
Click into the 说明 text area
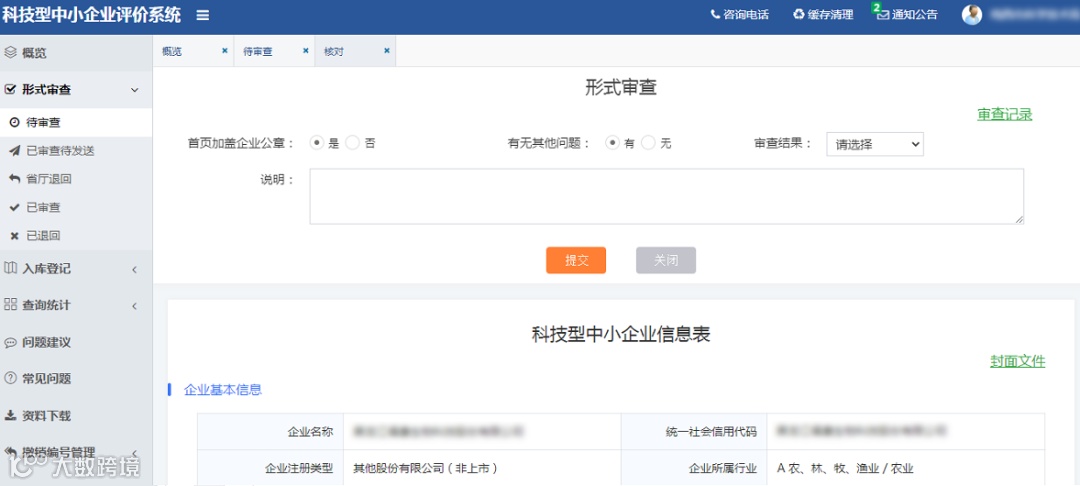(666, 196)
